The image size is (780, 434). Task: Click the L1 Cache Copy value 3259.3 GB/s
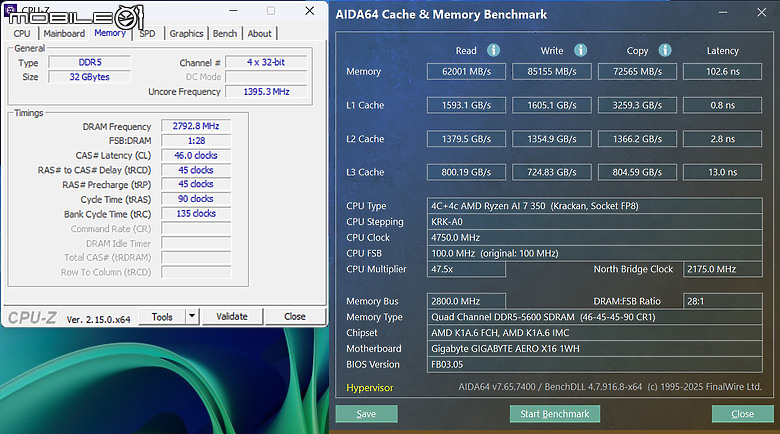637,105
